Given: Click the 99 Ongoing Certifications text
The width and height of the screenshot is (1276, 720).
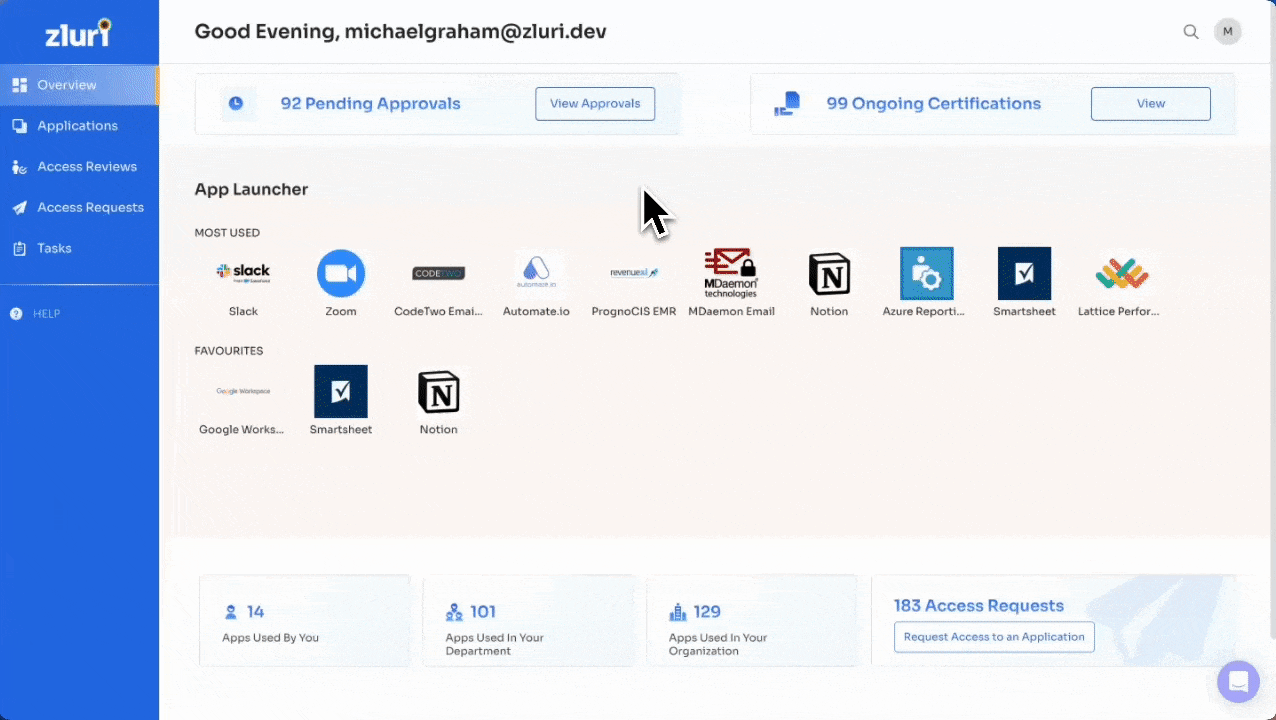Looking at the screenshot, I should pyautogui.click(x=933, y=104).
